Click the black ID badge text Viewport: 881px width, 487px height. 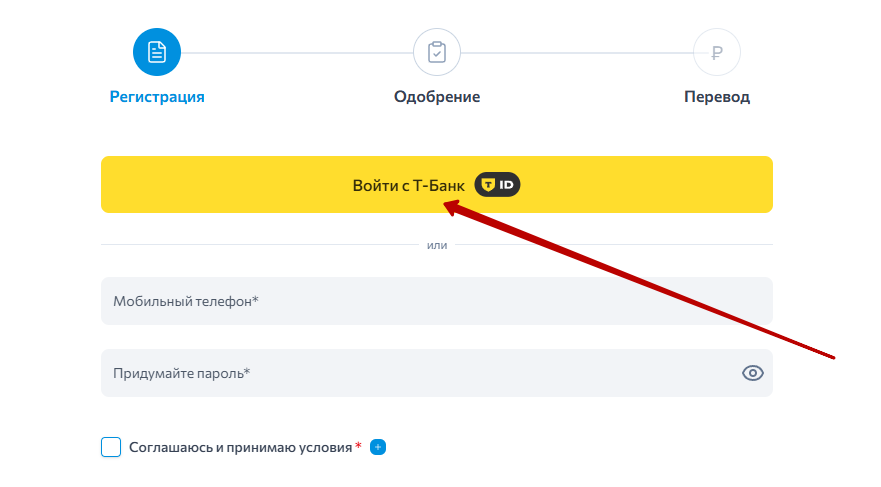pos(506,185)
